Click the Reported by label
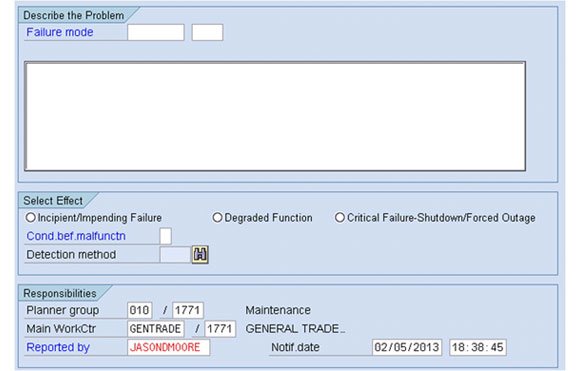Viewport: 580px width, 371px height. (58, 347)
